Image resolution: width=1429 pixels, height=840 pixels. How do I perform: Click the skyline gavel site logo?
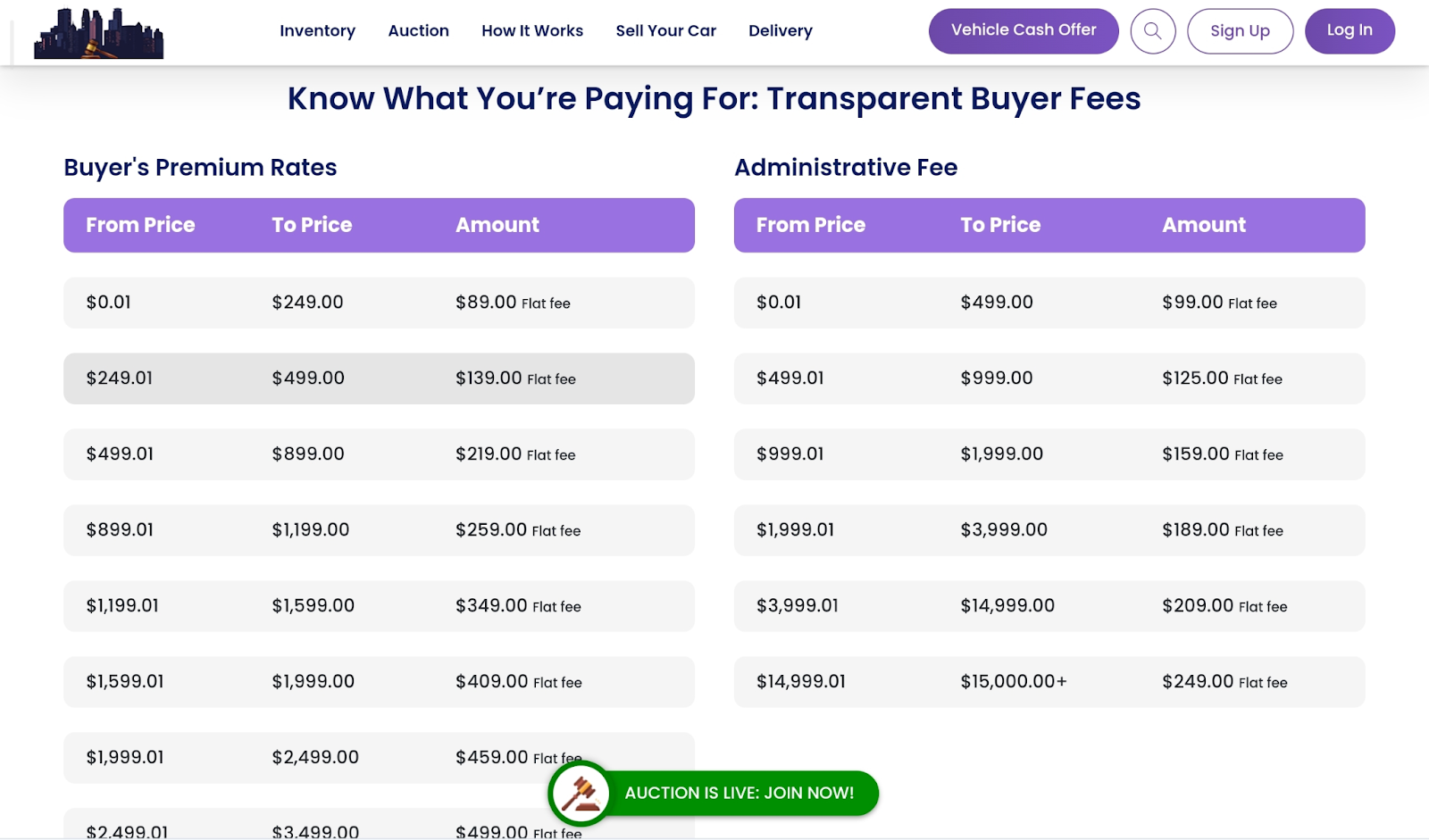(98, 34)
